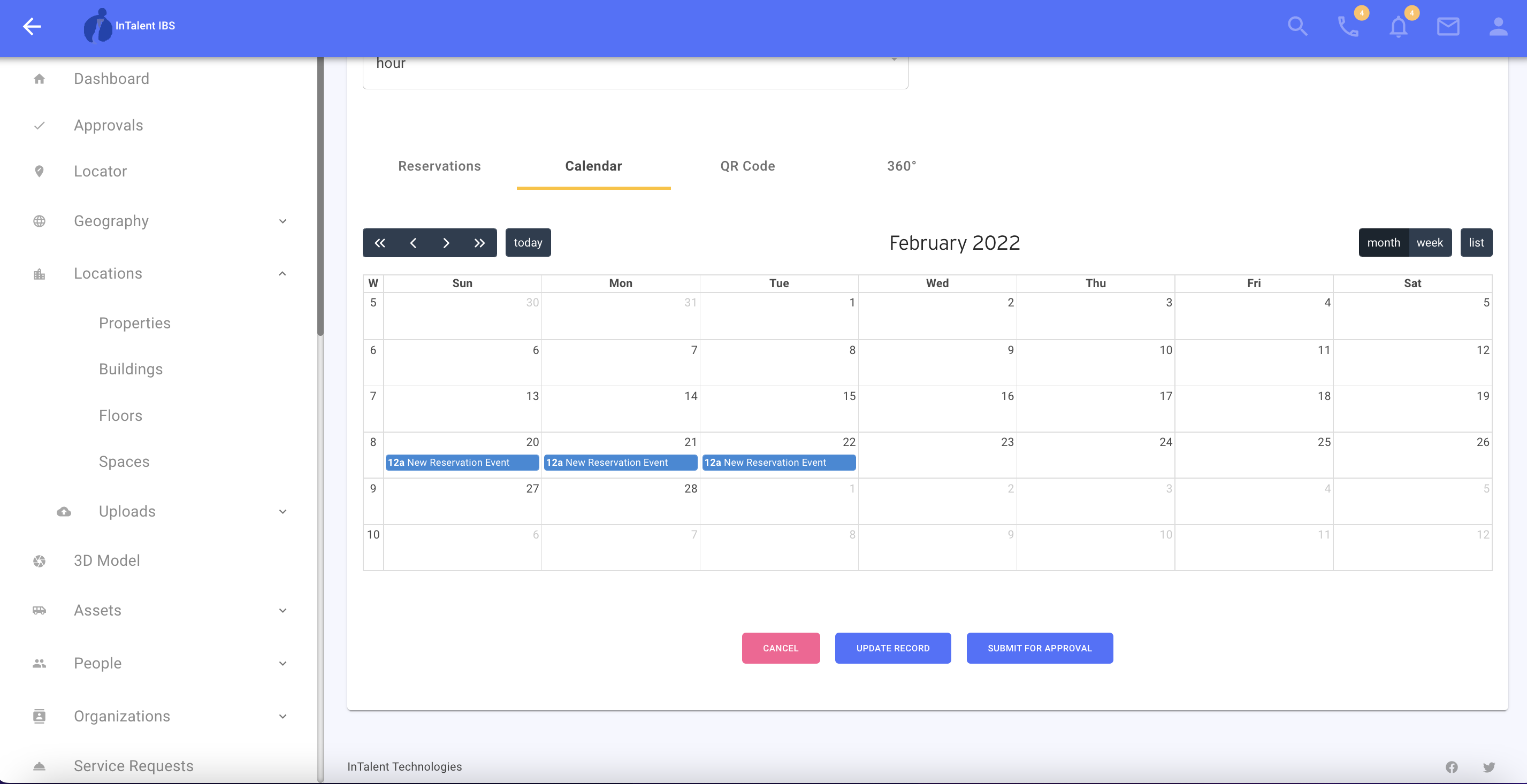Open the search icon in top bar
Viewport: 1527px width, 784px height.
point(1297,26)
